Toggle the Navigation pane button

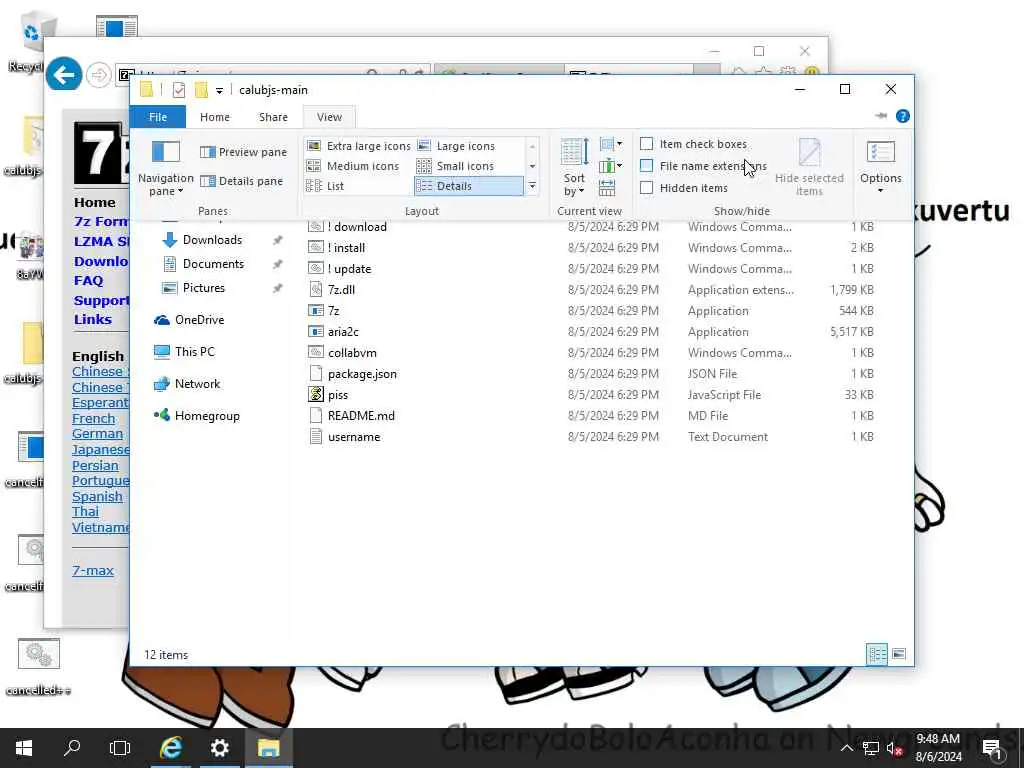165,167
